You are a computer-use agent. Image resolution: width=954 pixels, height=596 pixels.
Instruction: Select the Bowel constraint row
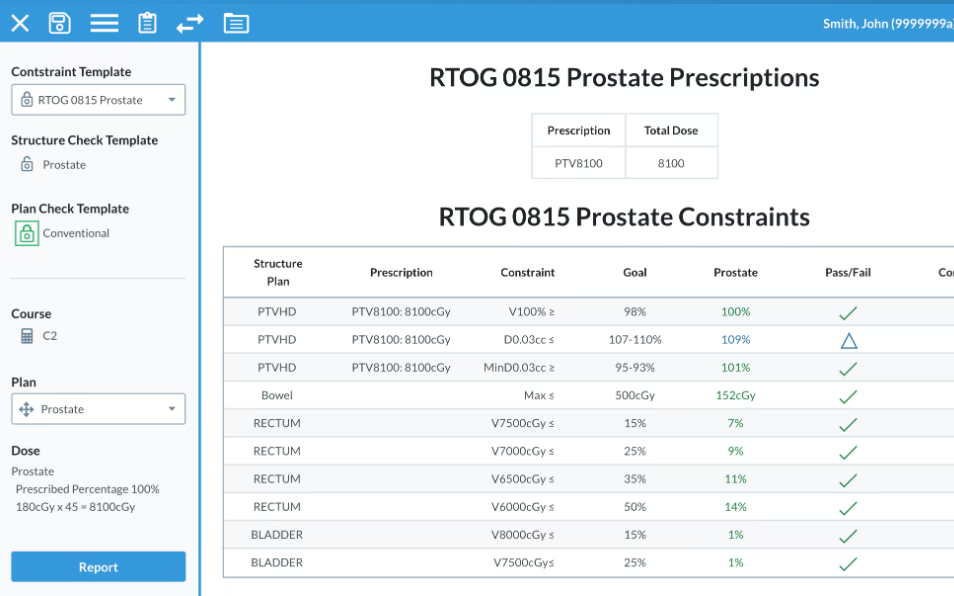tap(588, 395)
